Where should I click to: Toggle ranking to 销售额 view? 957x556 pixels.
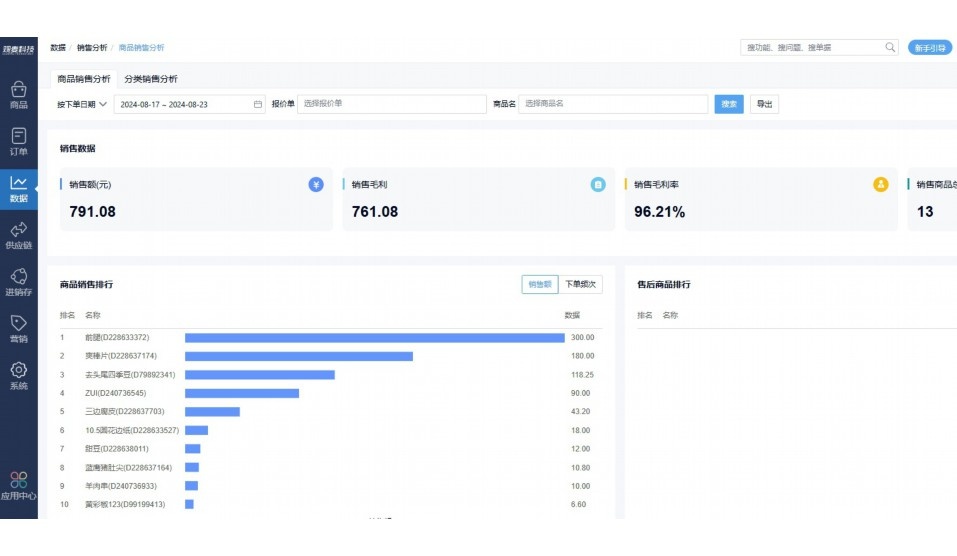539,284
